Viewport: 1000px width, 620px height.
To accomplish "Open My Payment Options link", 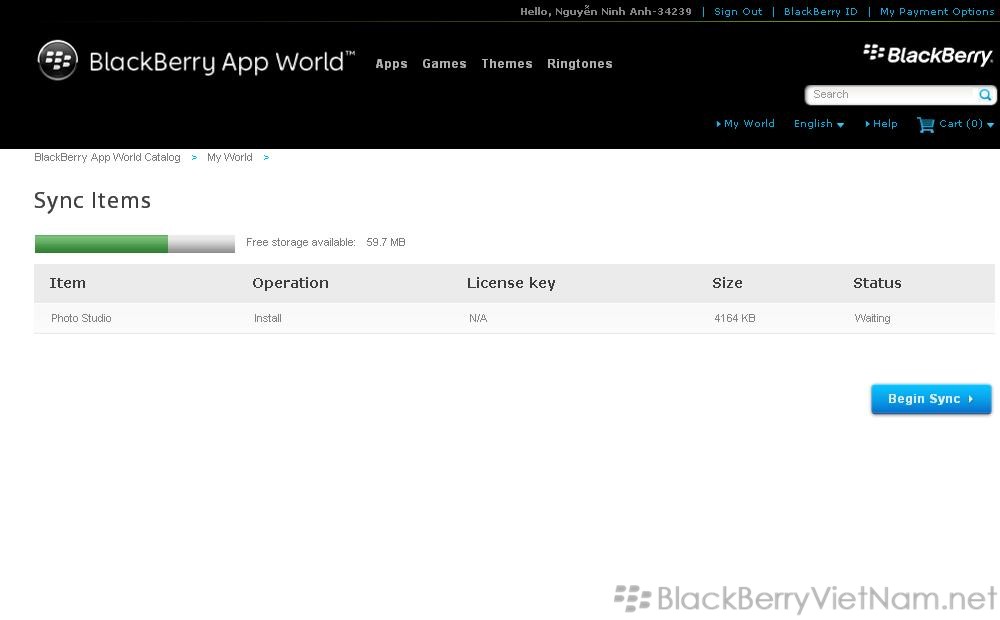I will click(x=936, y=11).
